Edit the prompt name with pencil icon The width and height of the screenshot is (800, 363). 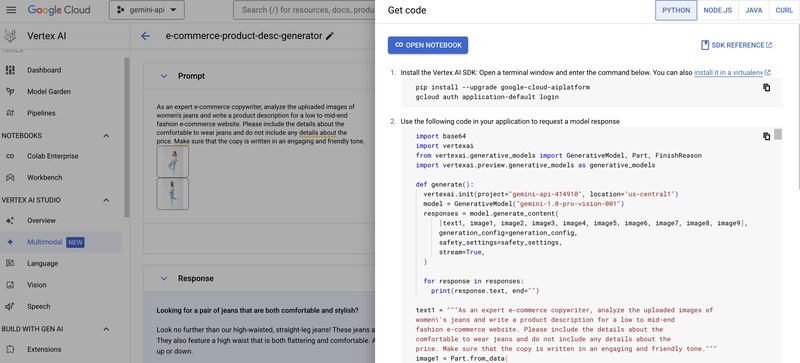tap(330, 36)
